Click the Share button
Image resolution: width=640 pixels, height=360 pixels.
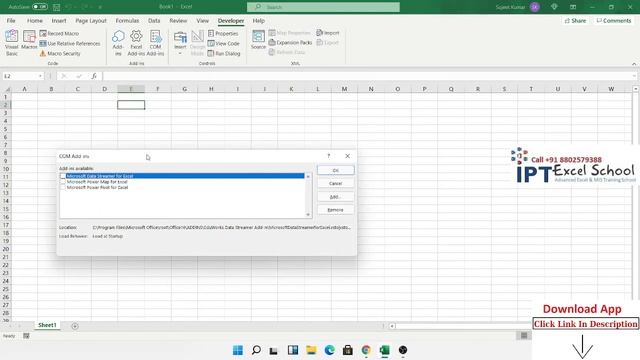click(x=575, y=20)
